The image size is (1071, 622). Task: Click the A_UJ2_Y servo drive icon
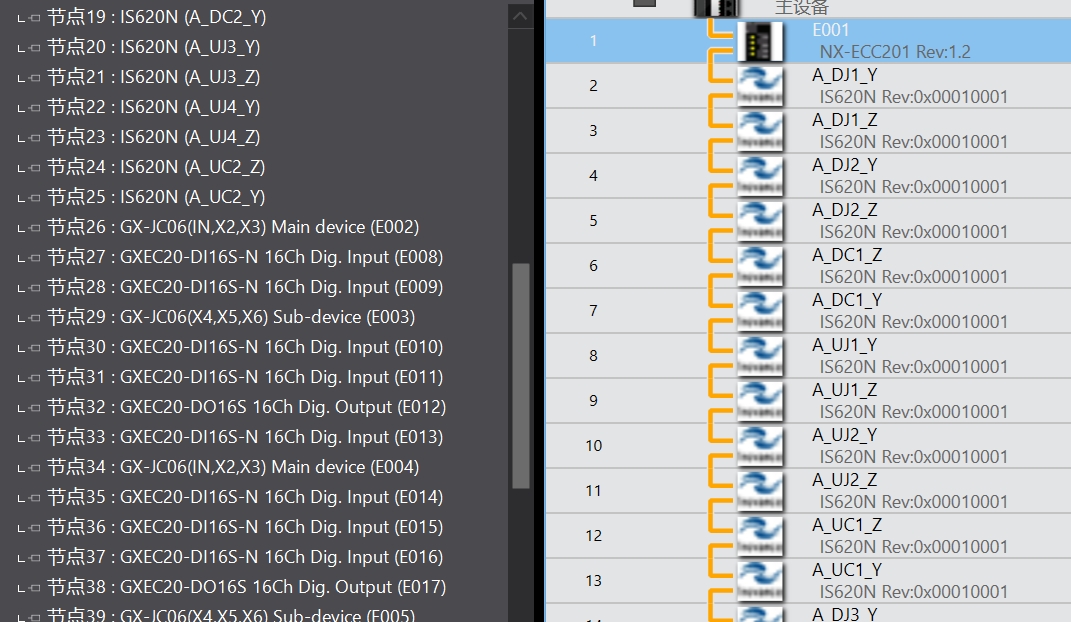pyautogui.click(x=760, y=447)
